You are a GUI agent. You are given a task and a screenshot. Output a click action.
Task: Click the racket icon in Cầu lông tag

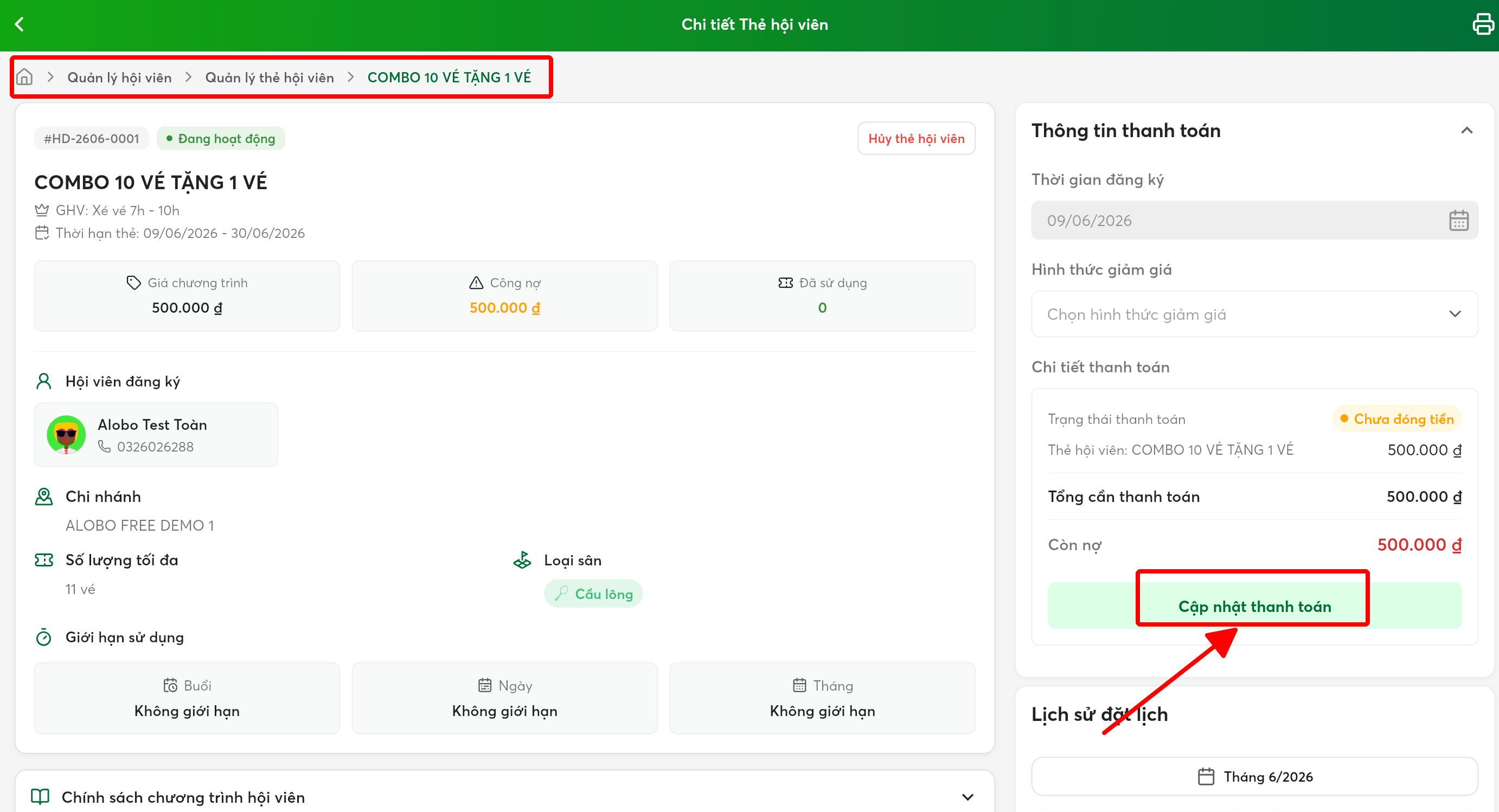pos(561,594)
